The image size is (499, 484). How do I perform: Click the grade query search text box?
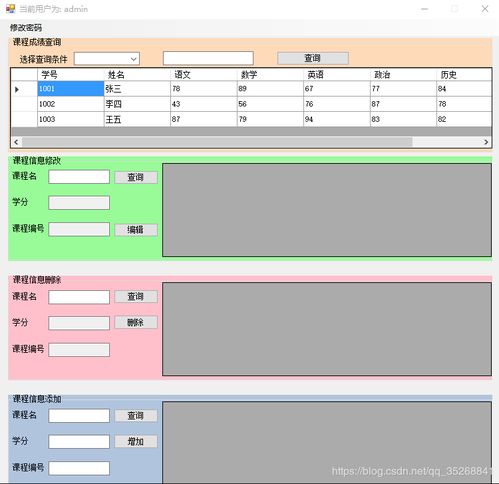pos(208,58)
